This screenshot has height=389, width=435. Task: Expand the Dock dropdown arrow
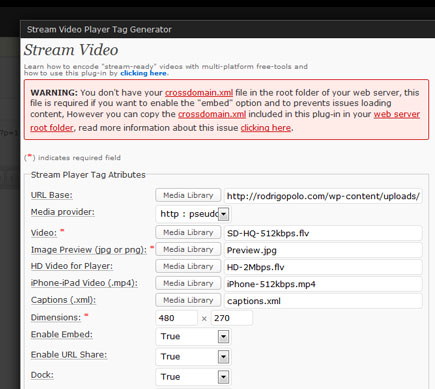pos(223,377)
